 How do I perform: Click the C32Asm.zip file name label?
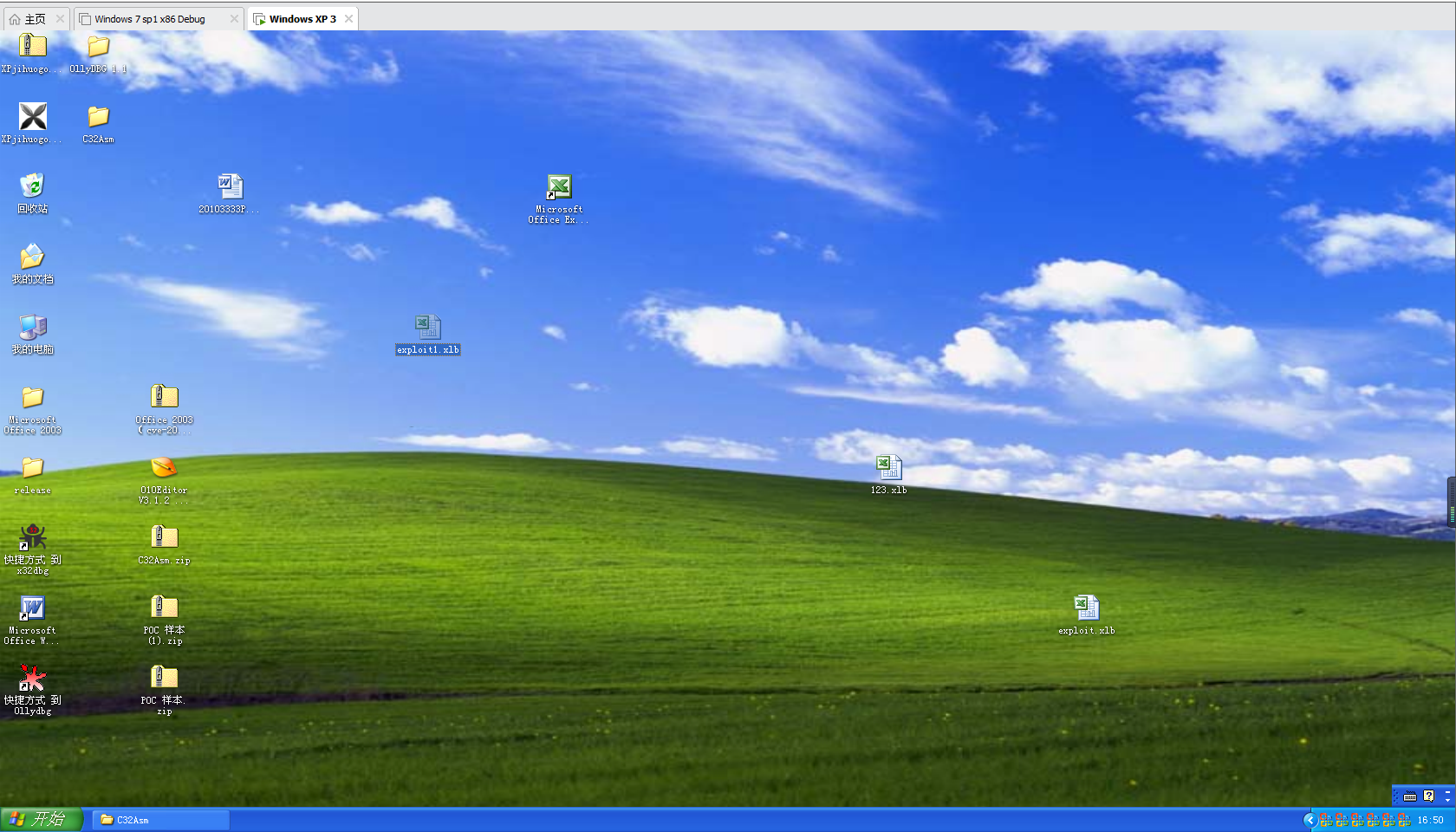pos(164,561)
